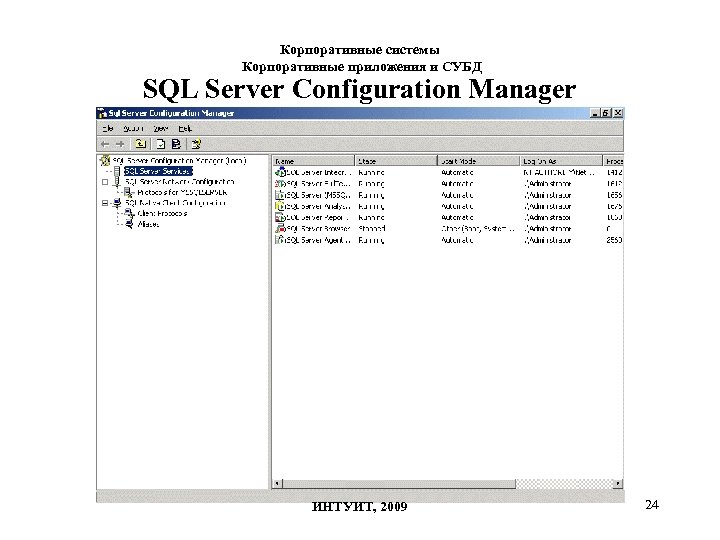720x540 pixels.
Task: Collapse the SQL Server Network Configuration node
Action: [105, 182]
